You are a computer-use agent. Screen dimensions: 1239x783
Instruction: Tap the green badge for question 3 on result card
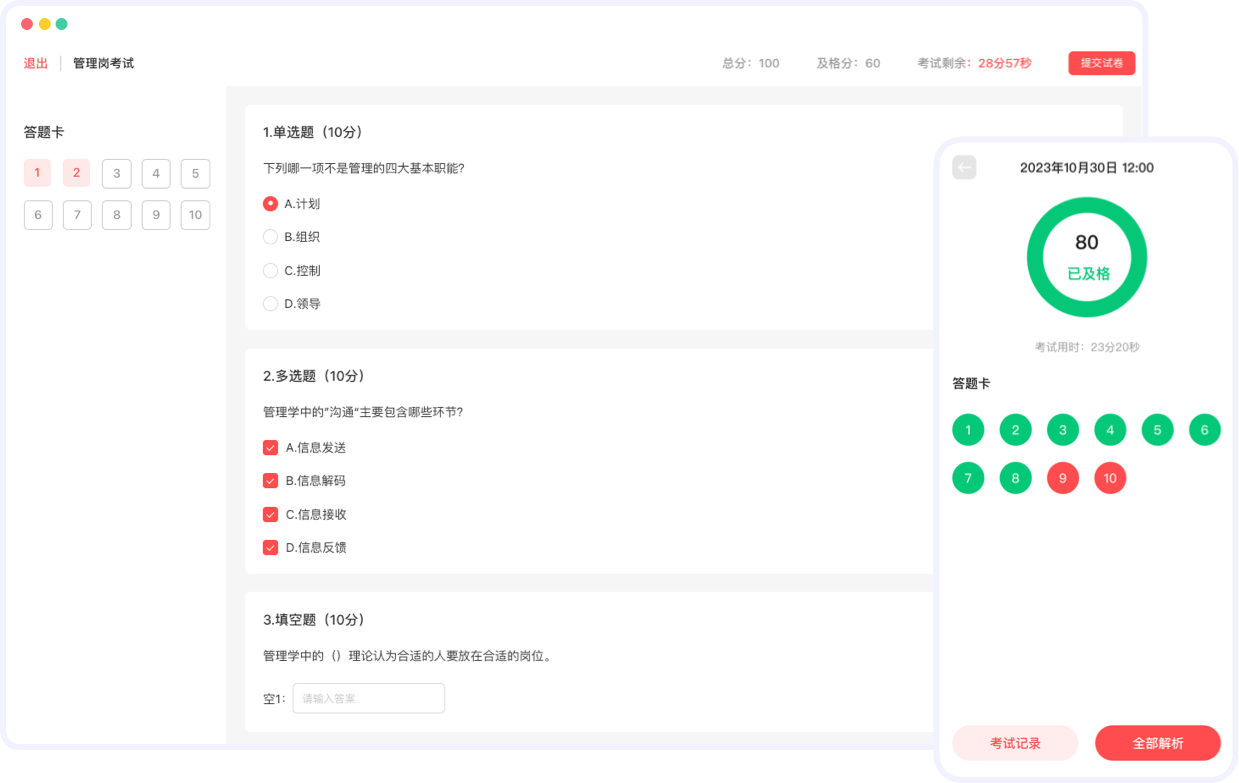coord(1062,429)
